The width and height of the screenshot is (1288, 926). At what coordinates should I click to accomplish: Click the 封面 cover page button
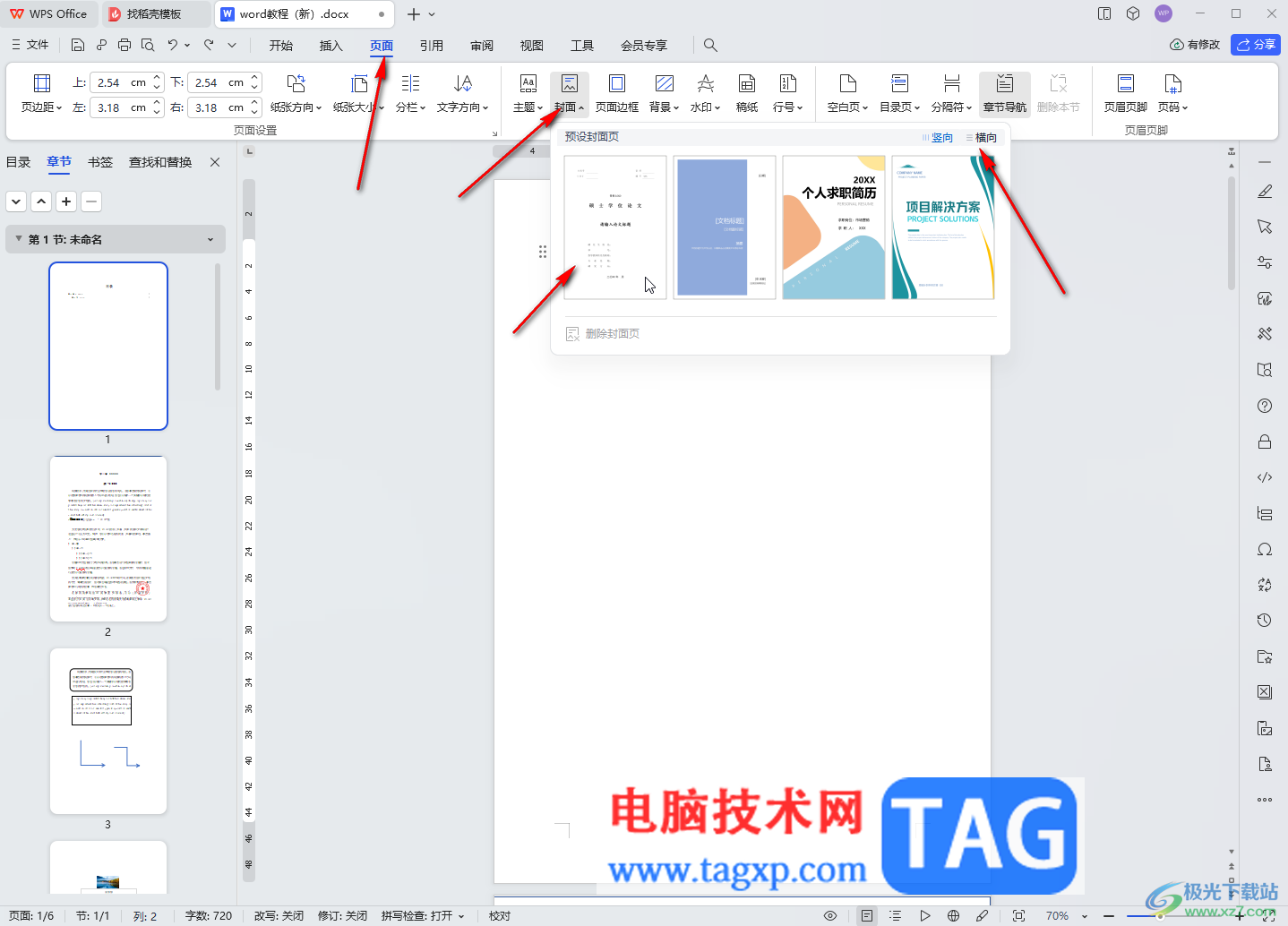[x=569, y=93]
